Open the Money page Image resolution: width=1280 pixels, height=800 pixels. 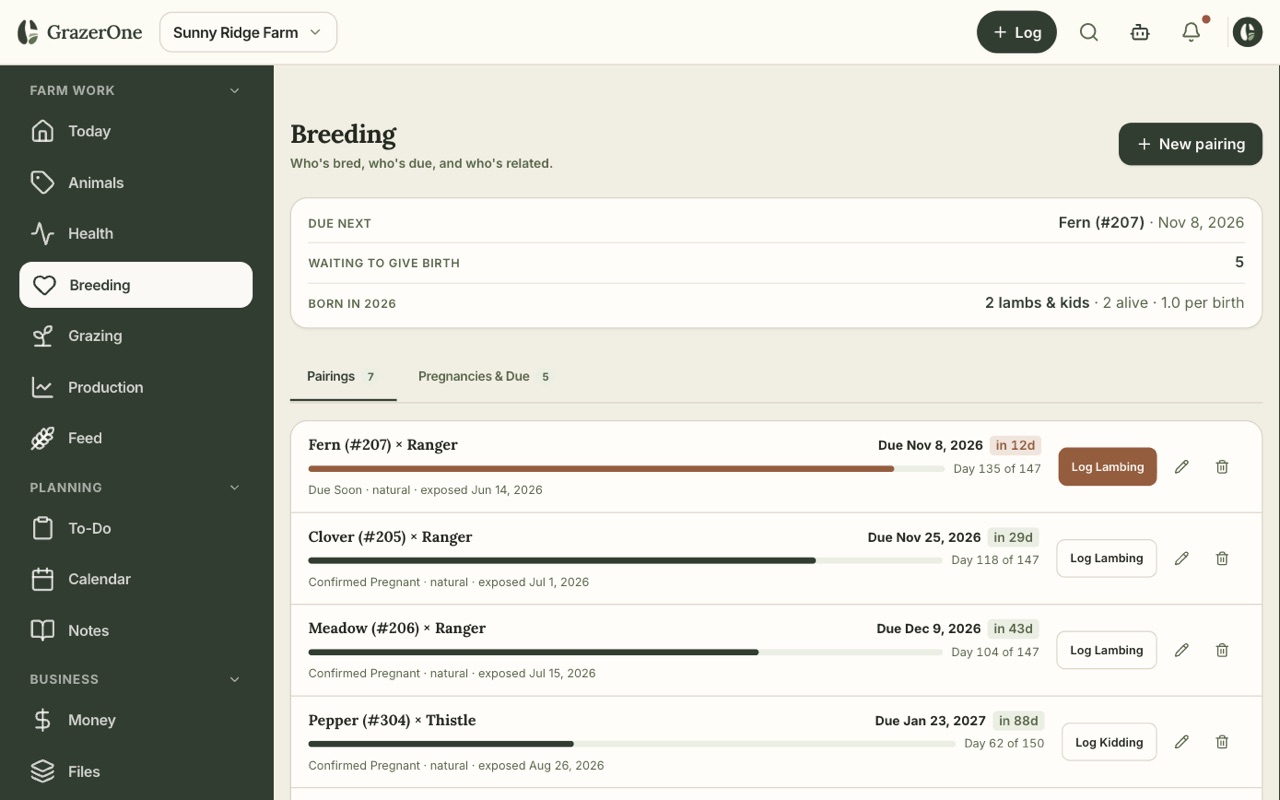coord(136,720)
